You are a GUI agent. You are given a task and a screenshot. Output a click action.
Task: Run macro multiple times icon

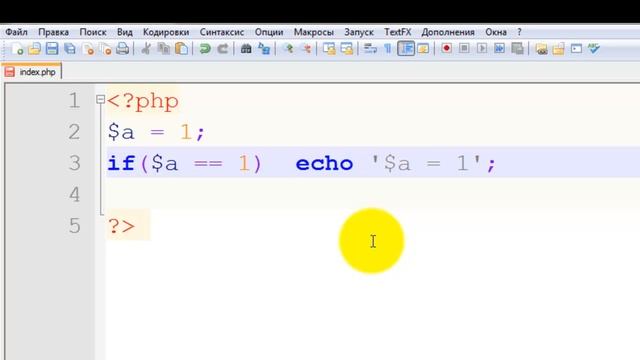coord(499,49)
